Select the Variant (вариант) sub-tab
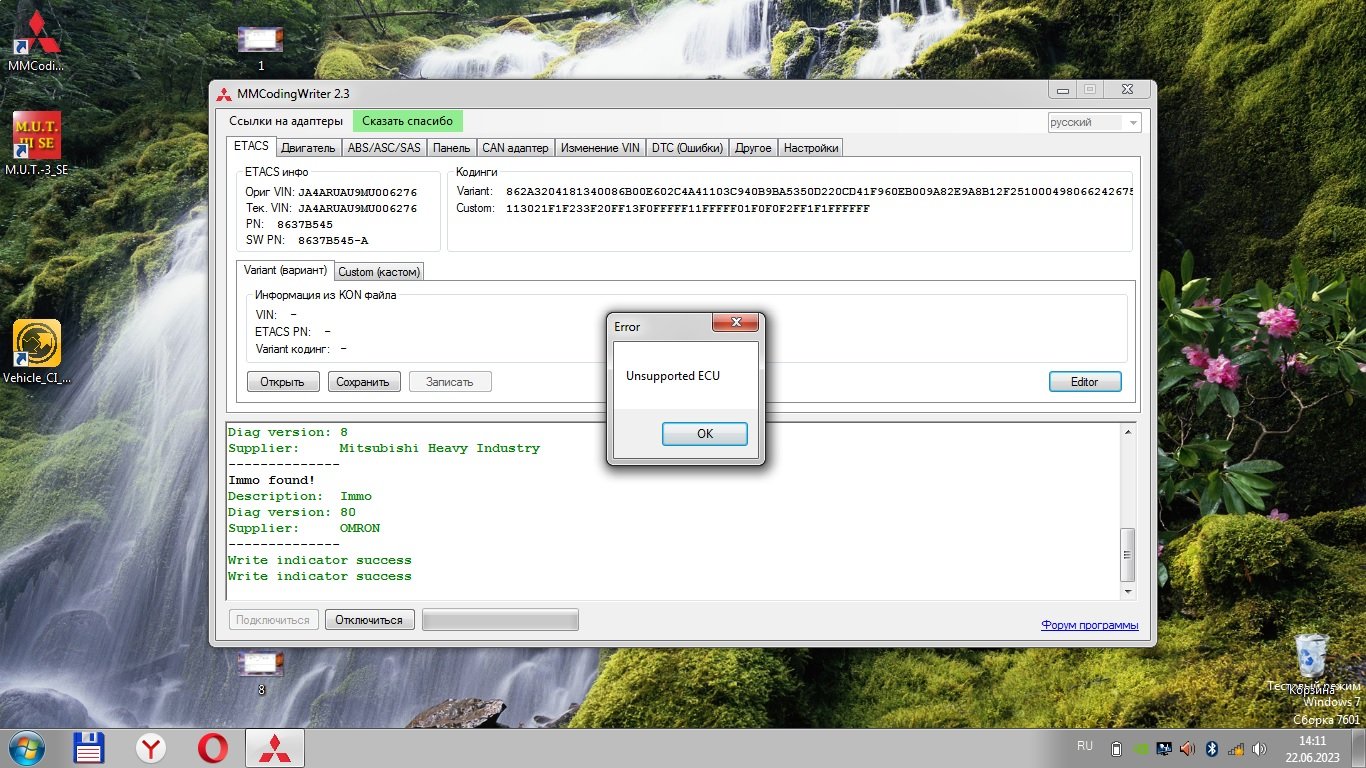Viewport: 1366px width, 768px height. coord(285,270)
